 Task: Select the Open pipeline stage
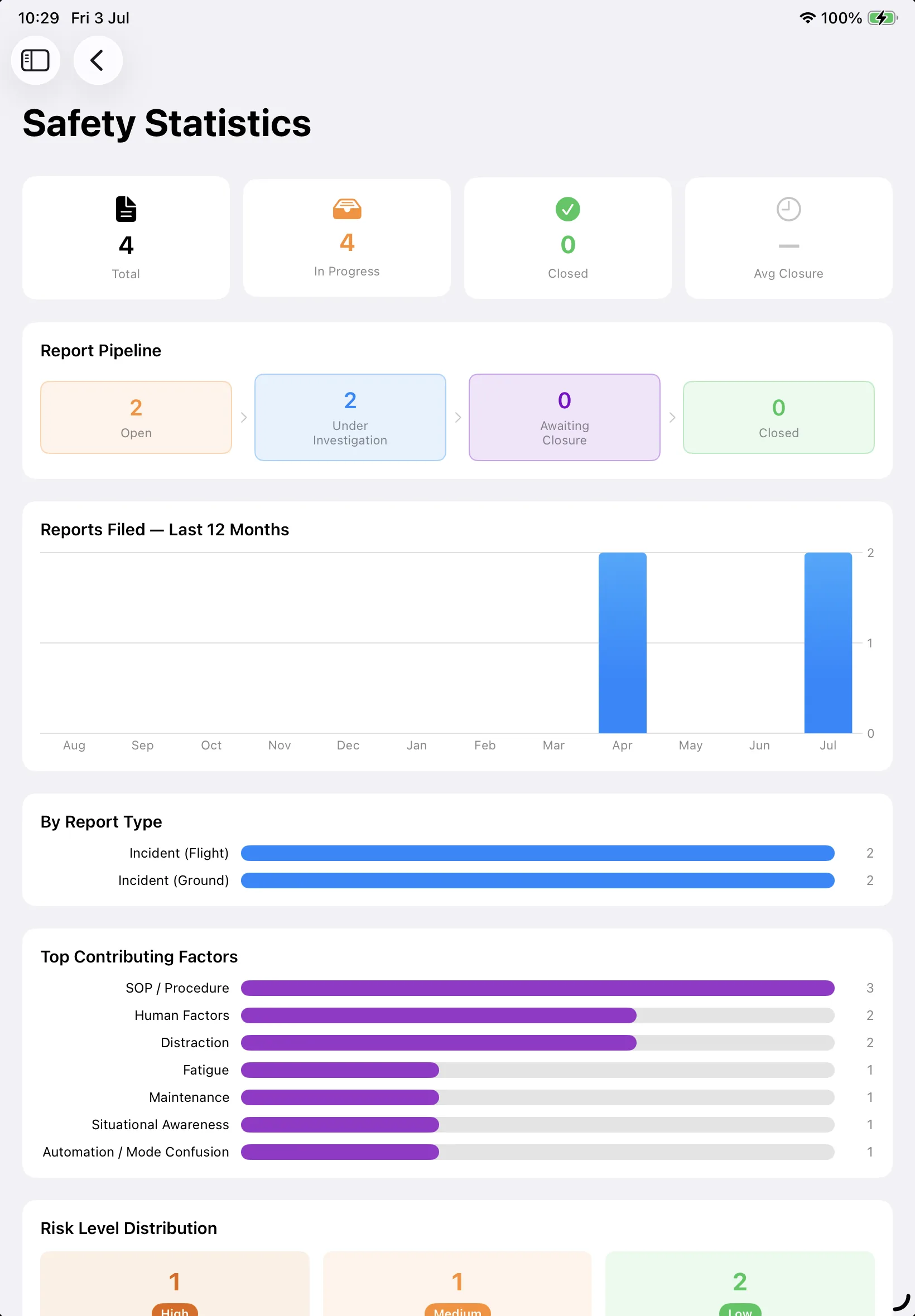tap(136, 418)
